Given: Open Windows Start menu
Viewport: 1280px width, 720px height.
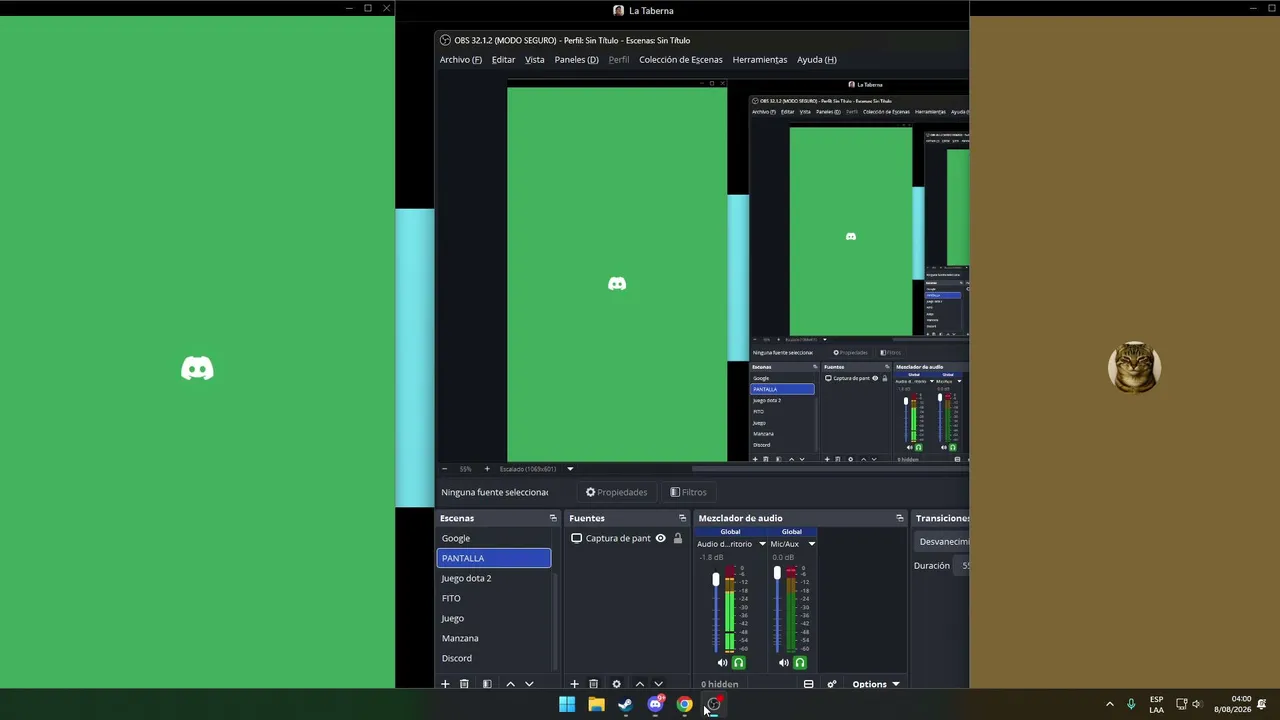Looking at the screenshot, I should (567, 704).
